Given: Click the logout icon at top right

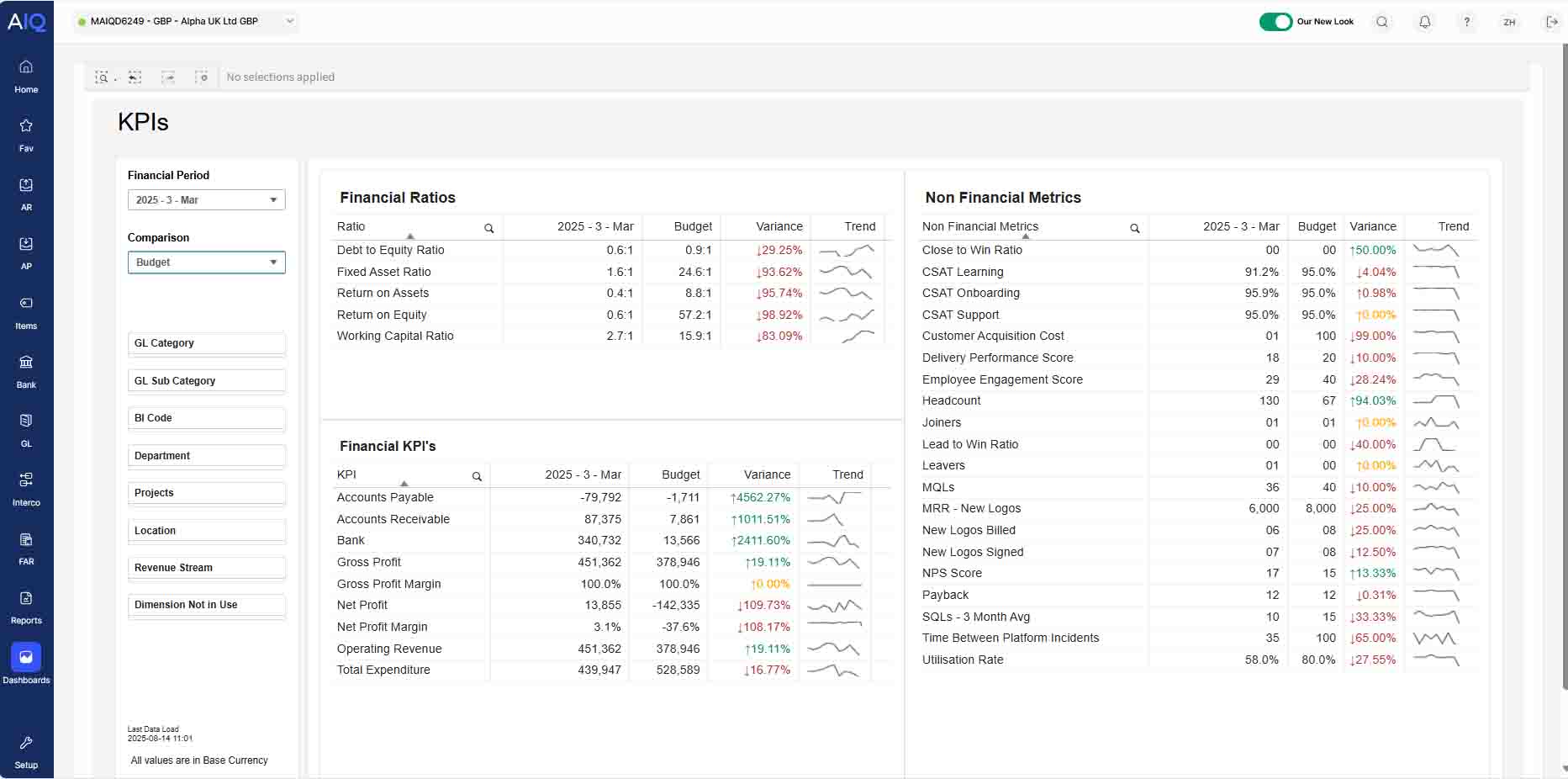Looking at the screenshot, I should point(1551,22).
